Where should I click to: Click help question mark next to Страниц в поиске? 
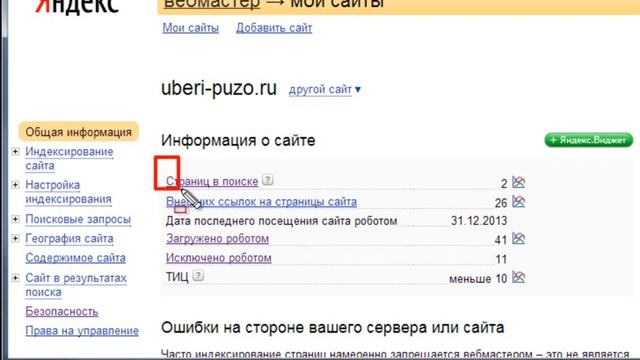267,180
